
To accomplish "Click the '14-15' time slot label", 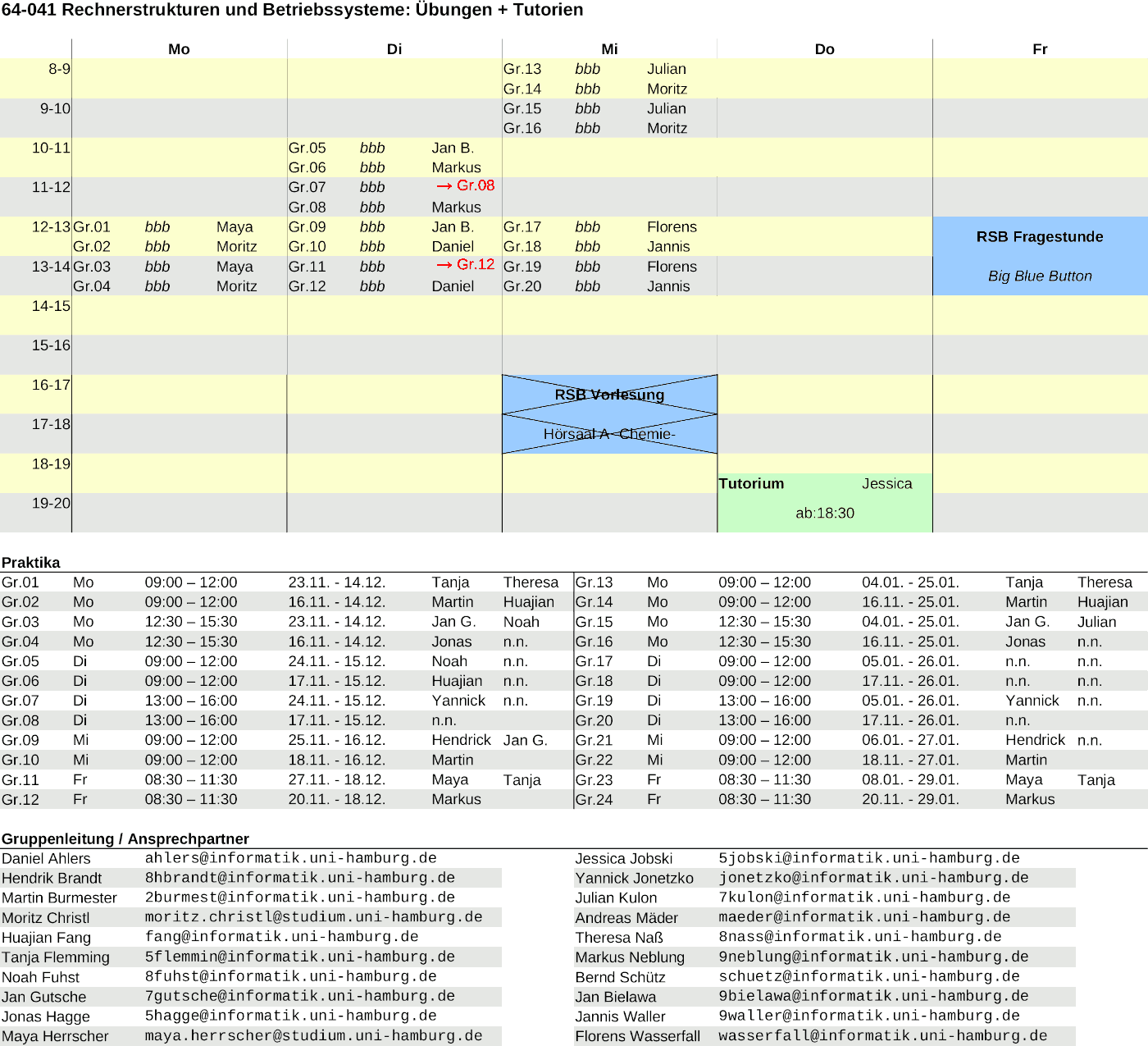I will pos(51,306).
